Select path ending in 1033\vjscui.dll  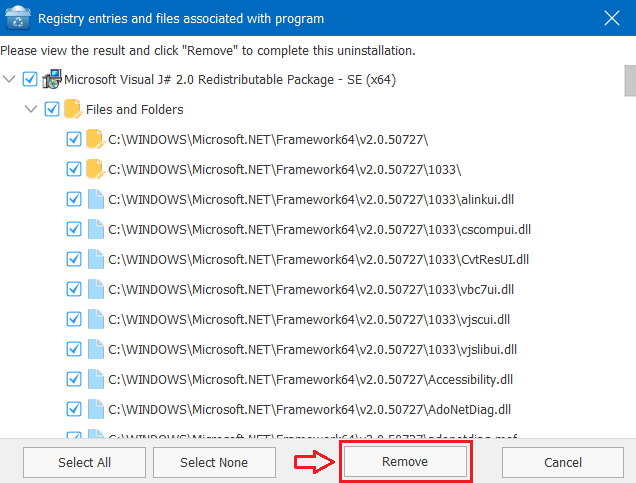coord(309,320)
